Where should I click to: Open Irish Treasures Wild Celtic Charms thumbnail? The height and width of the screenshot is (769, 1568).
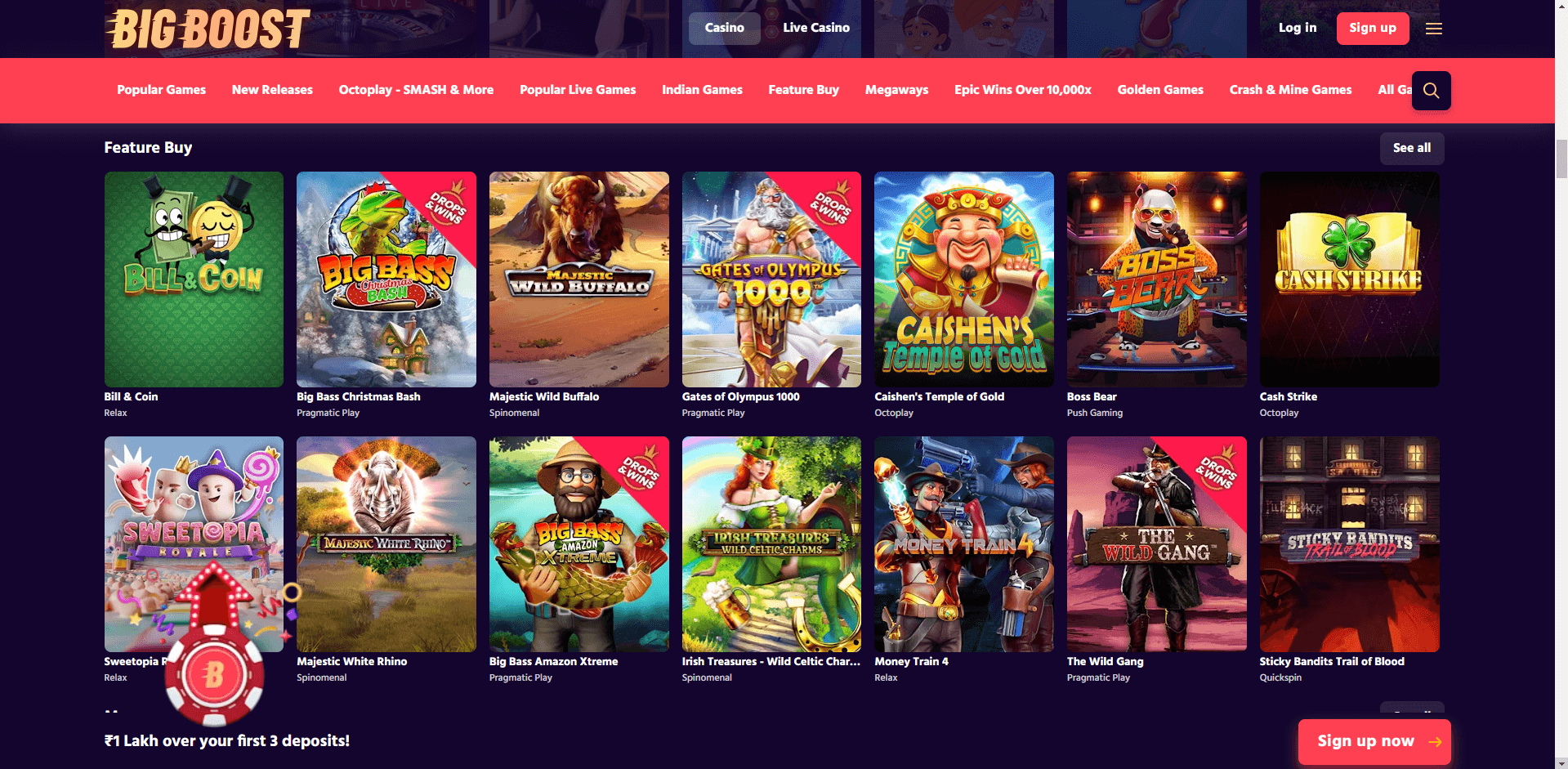tap(771, 544)
